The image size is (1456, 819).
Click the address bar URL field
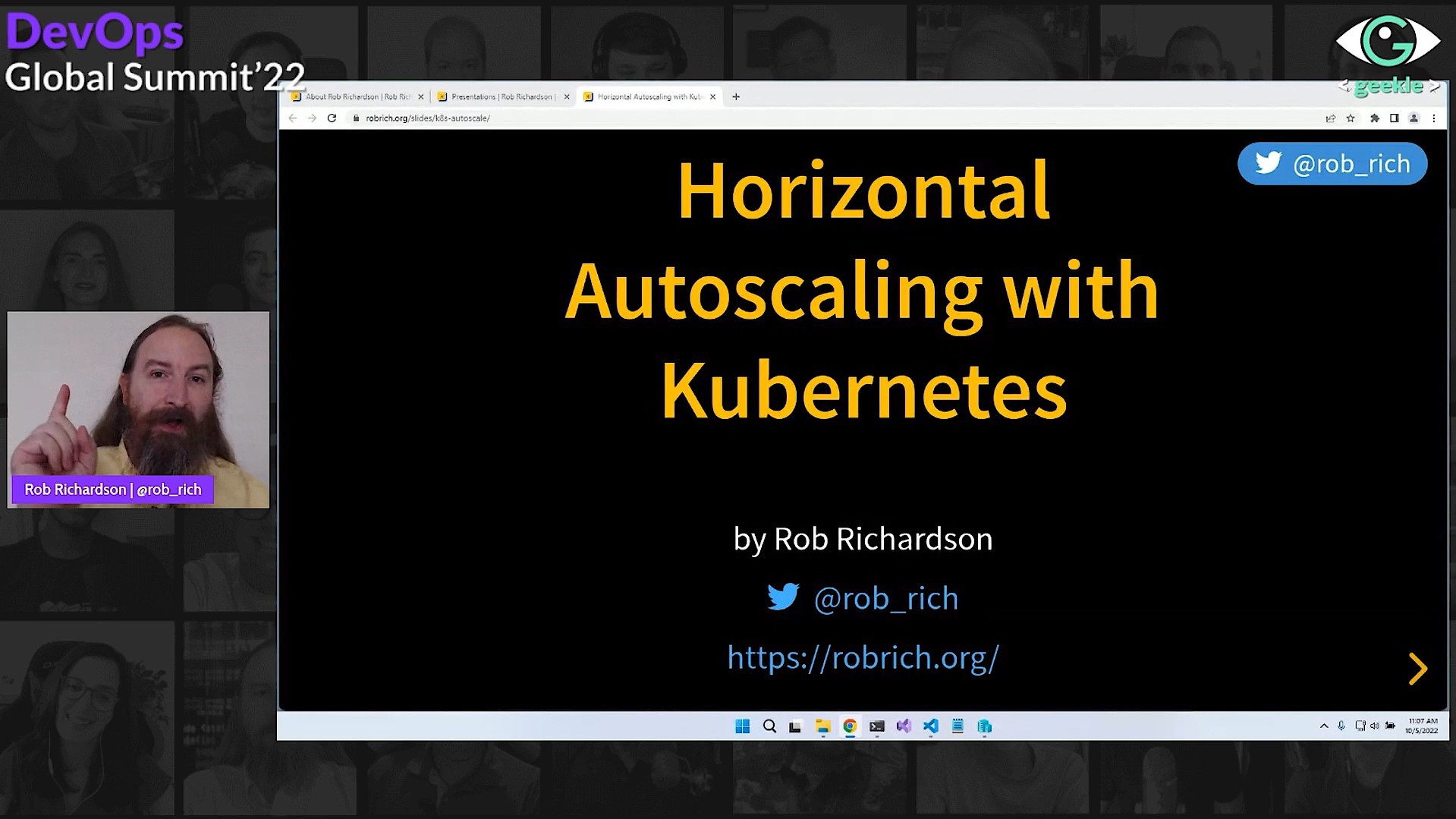click(x=835, y=118)
